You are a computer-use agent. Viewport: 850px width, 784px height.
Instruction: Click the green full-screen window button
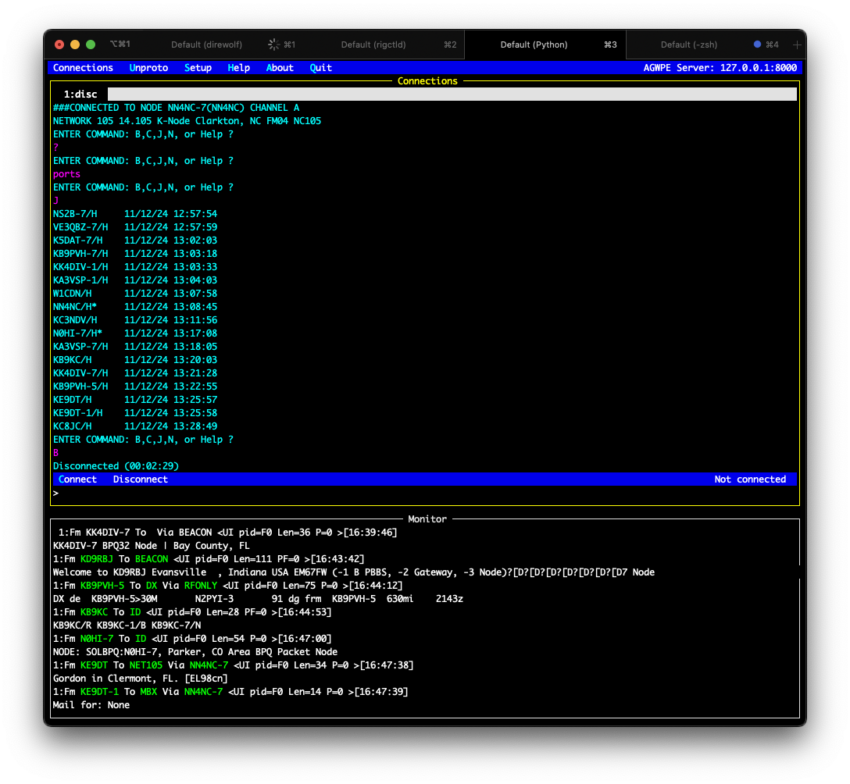(91, 45)
